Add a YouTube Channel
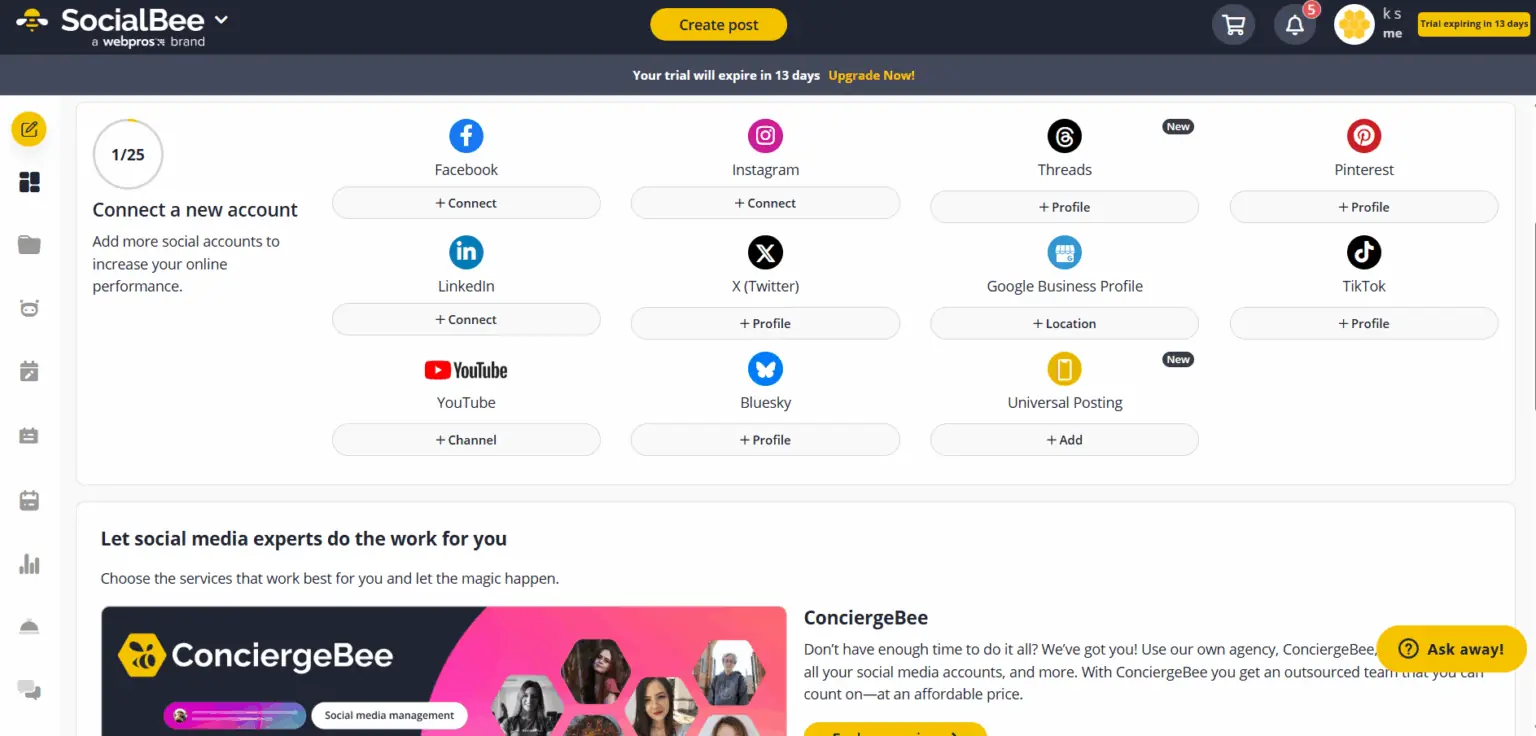Screen dimensions: 1536x736 coord(466,440)
